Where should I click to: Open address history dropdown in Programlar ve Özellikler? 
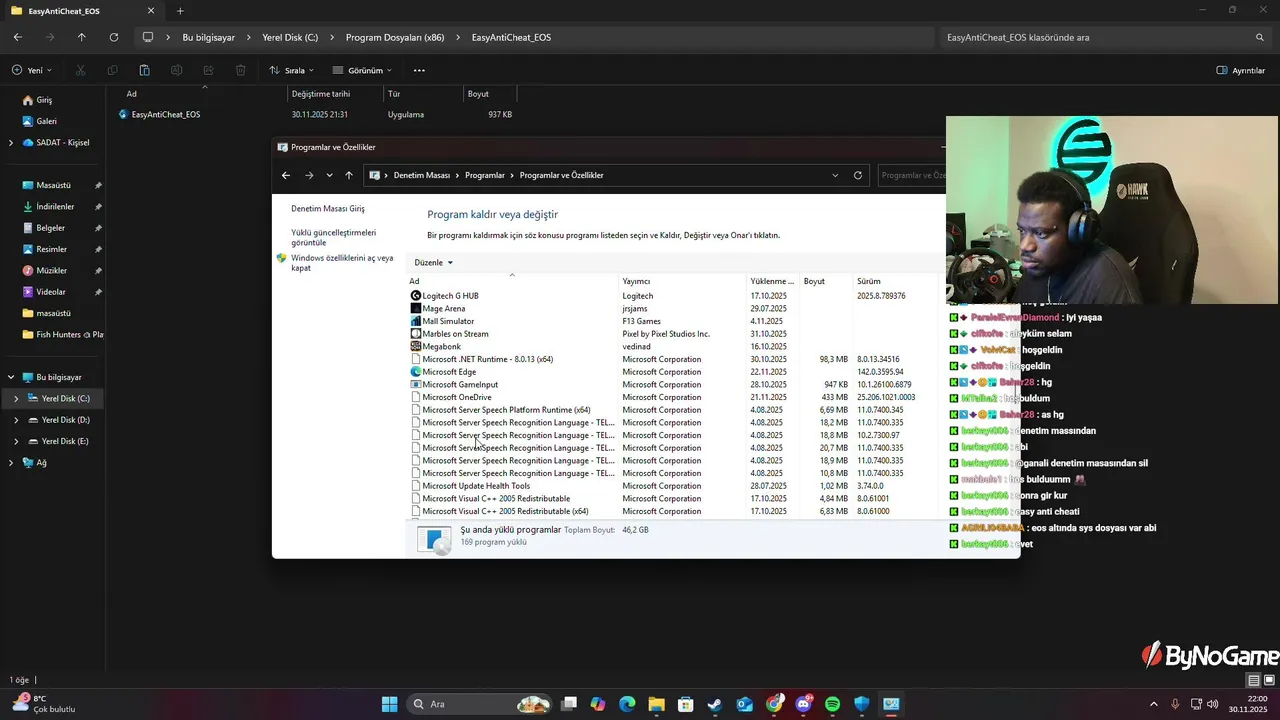pos(835,175)
